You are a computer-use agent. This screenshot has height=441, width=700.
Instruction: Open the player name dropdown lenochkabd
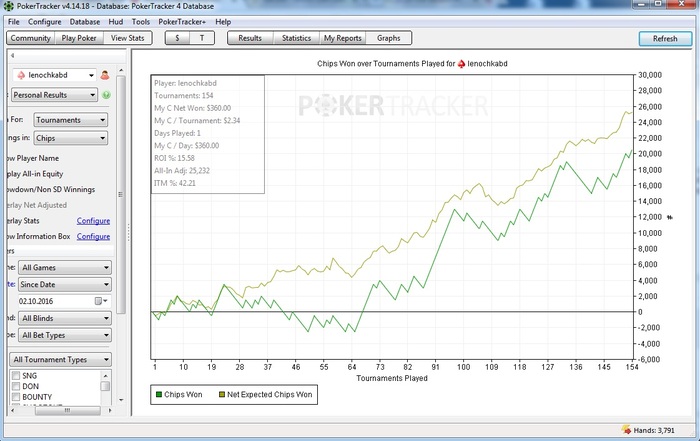pos(55,75)
